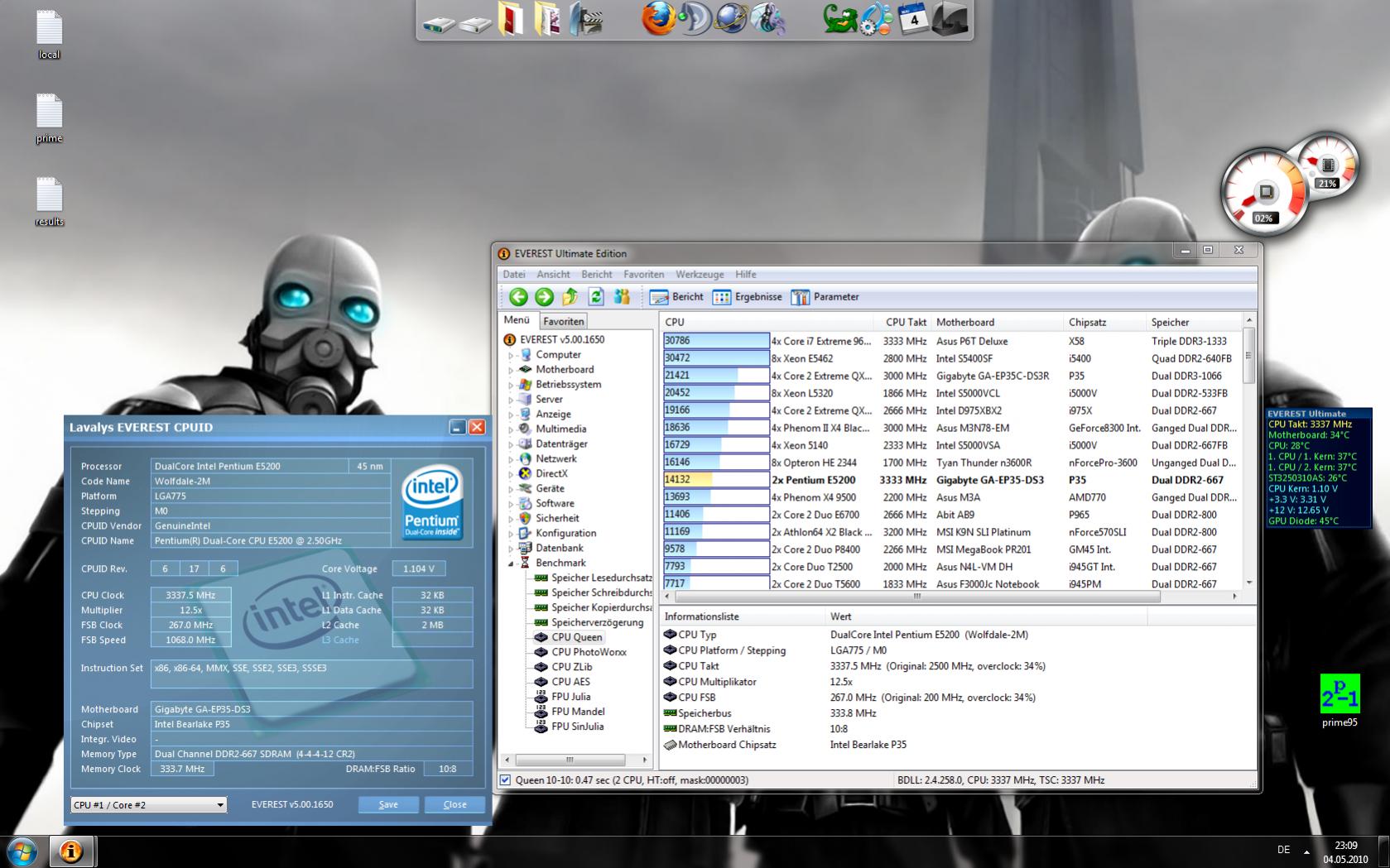Select EVEREST icon in the taskbar
The image size is (1390, 868).
[x=71, y=851]
